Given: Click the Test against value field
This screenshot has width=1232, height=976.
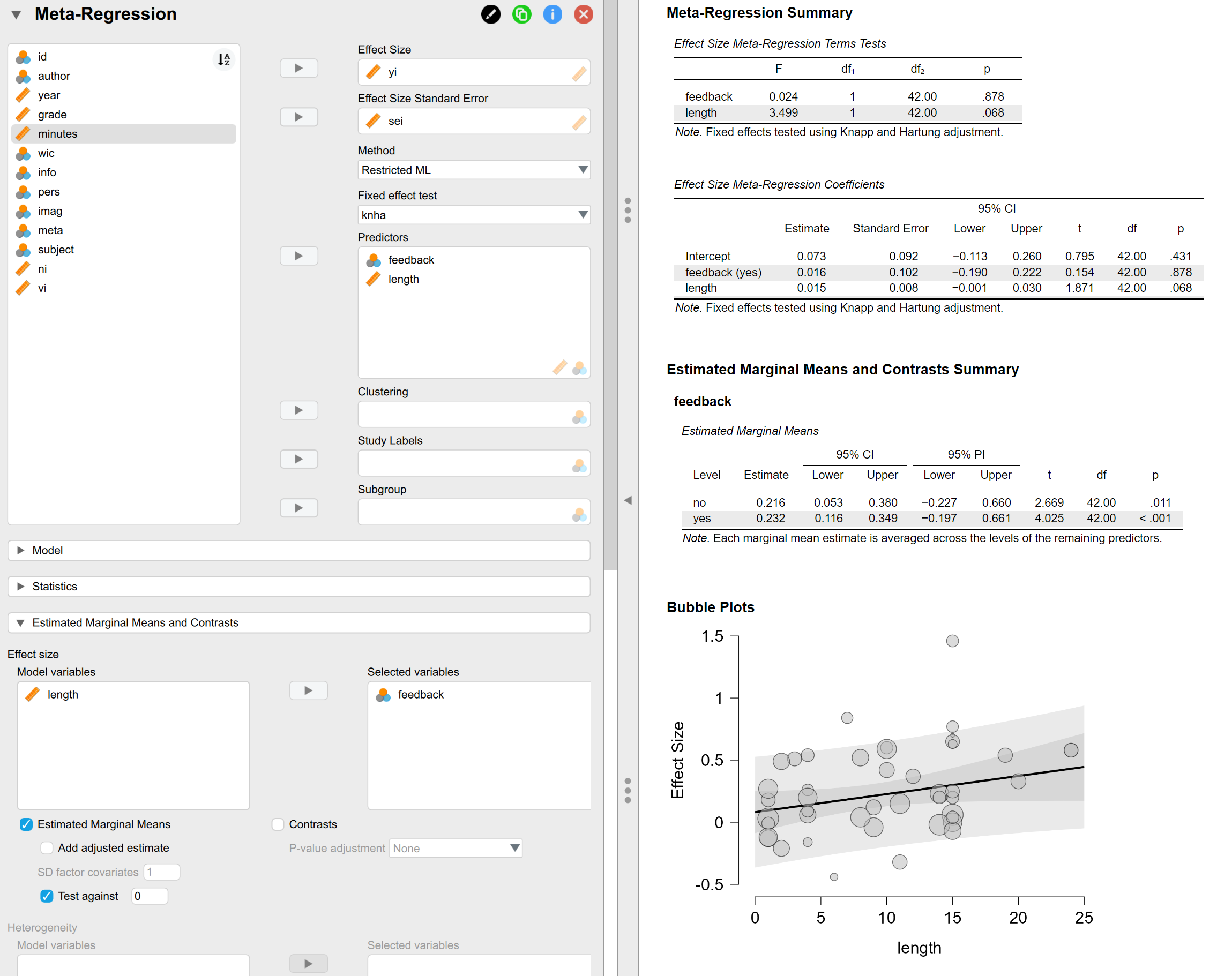Looking at the screenshot, I should coord(150,896).
